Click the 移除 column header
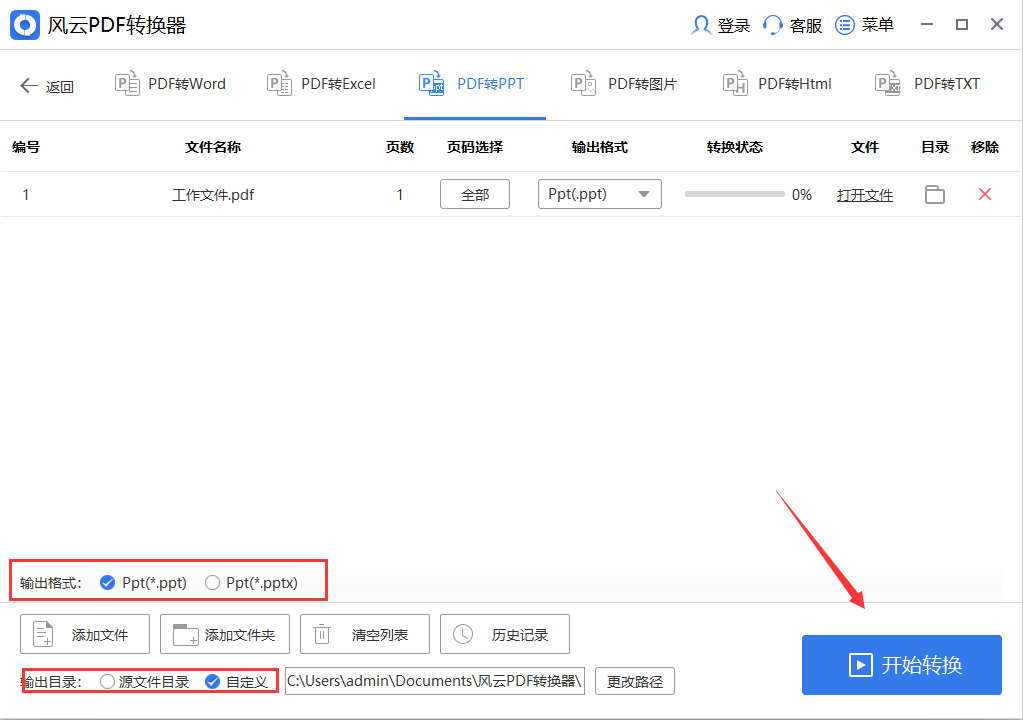The image size is (1023, 720). (985, 147)
